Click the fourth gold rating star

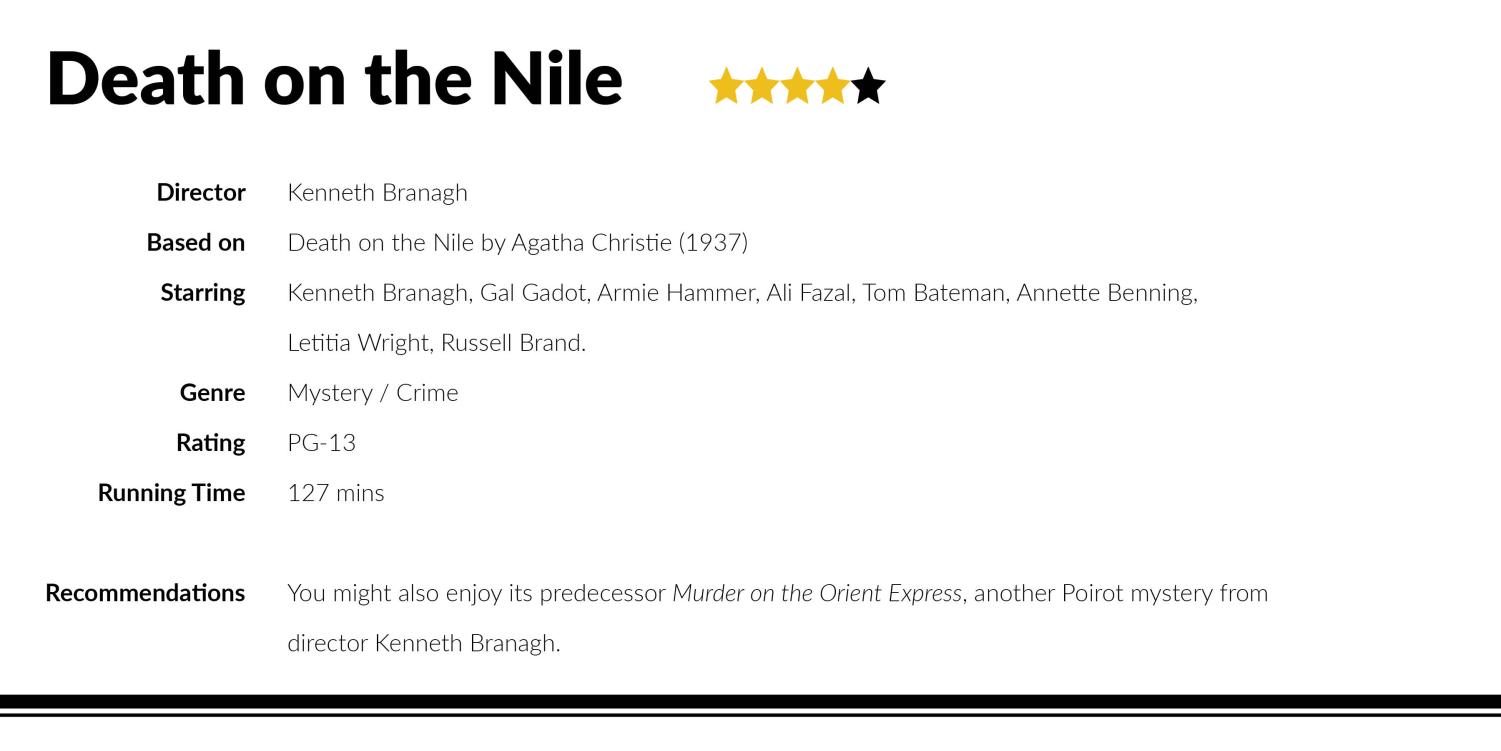pyautogui.click(x=832, y=87)
